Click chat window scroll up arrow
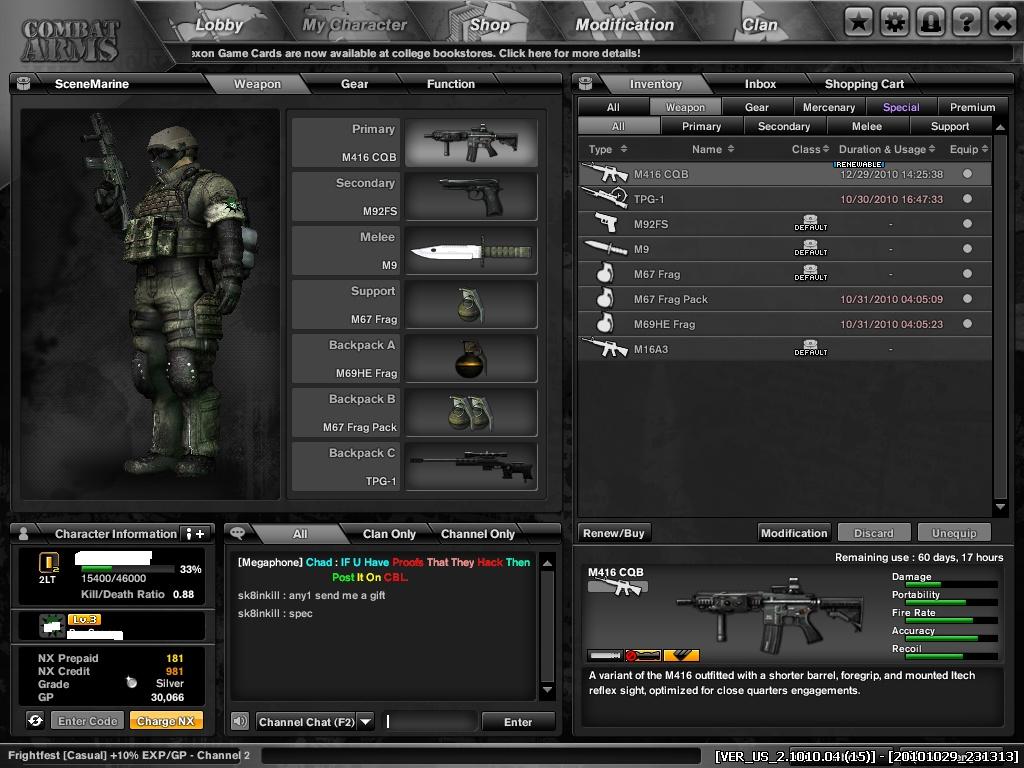1024x768 pixels. pyautogui.click(x=547, y=562)
